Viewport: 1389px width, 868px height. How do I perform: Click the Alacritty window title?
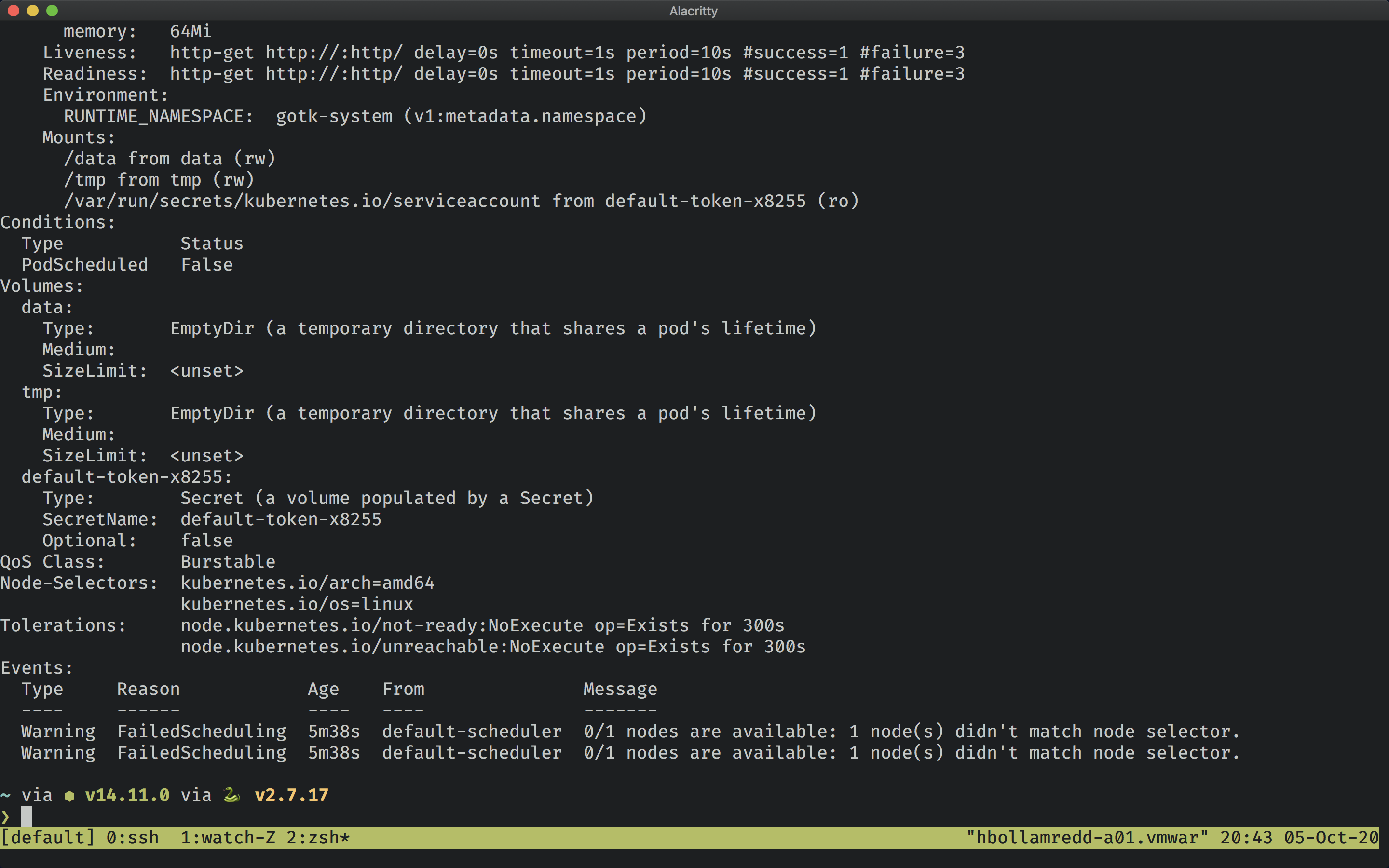[694, 10]
